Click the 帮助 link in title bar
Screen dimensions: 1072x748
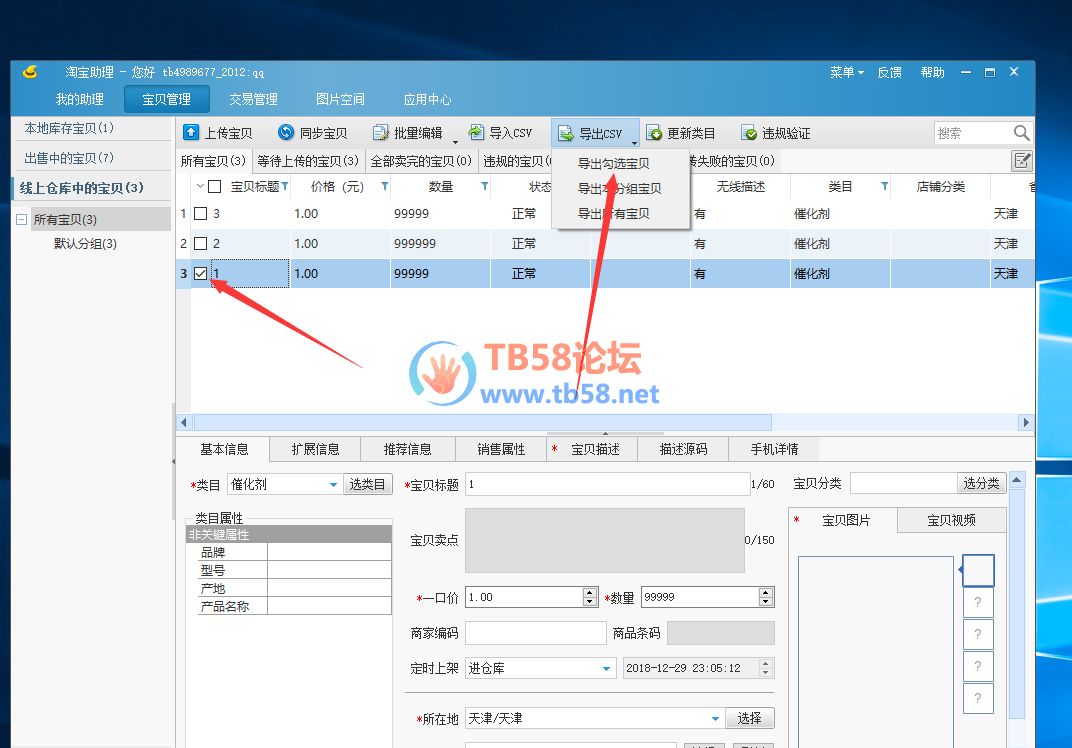pos(932,72)
